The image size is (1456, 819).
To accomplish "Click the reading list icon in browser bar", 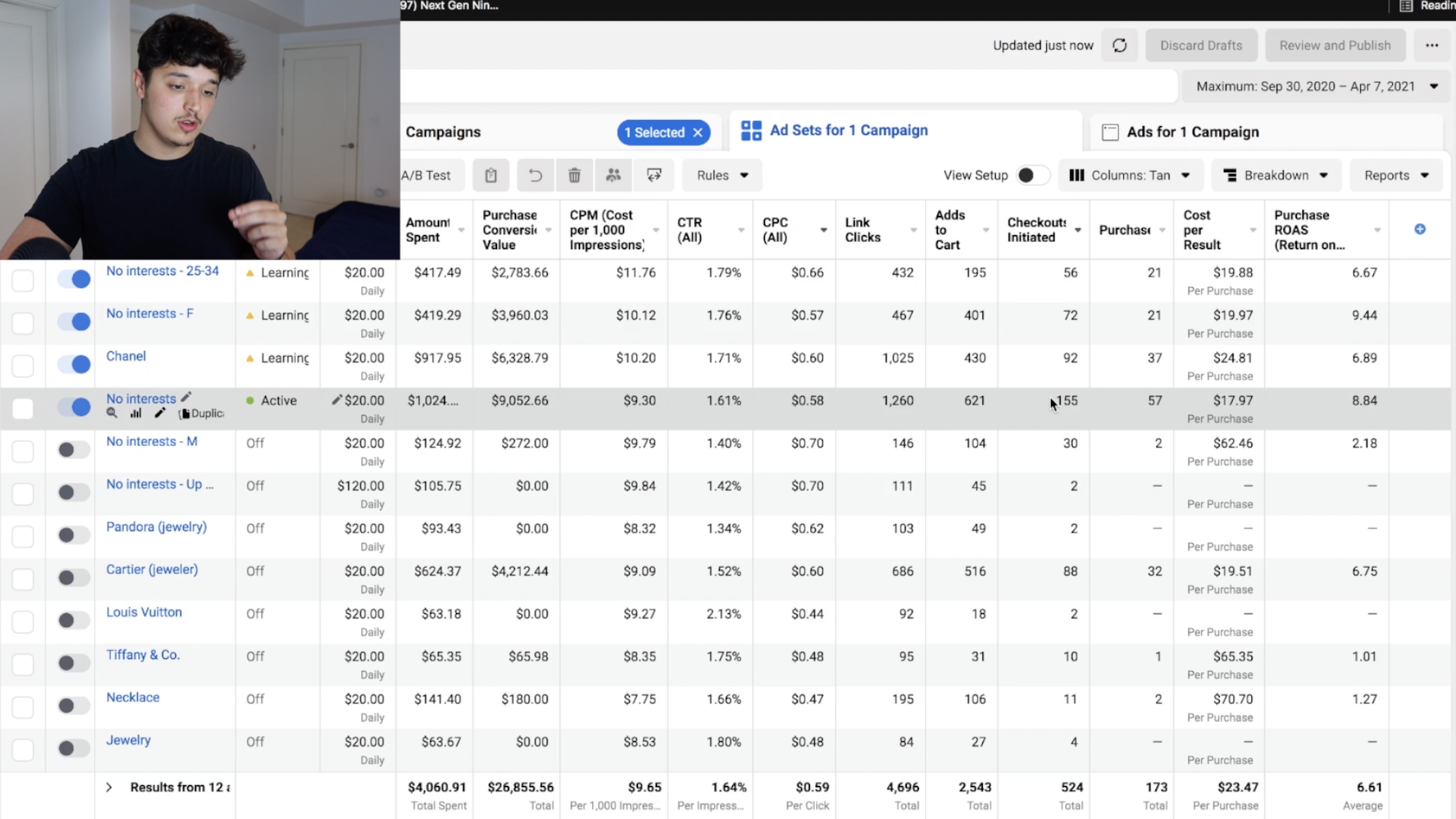I will (x=1406, y=6).
